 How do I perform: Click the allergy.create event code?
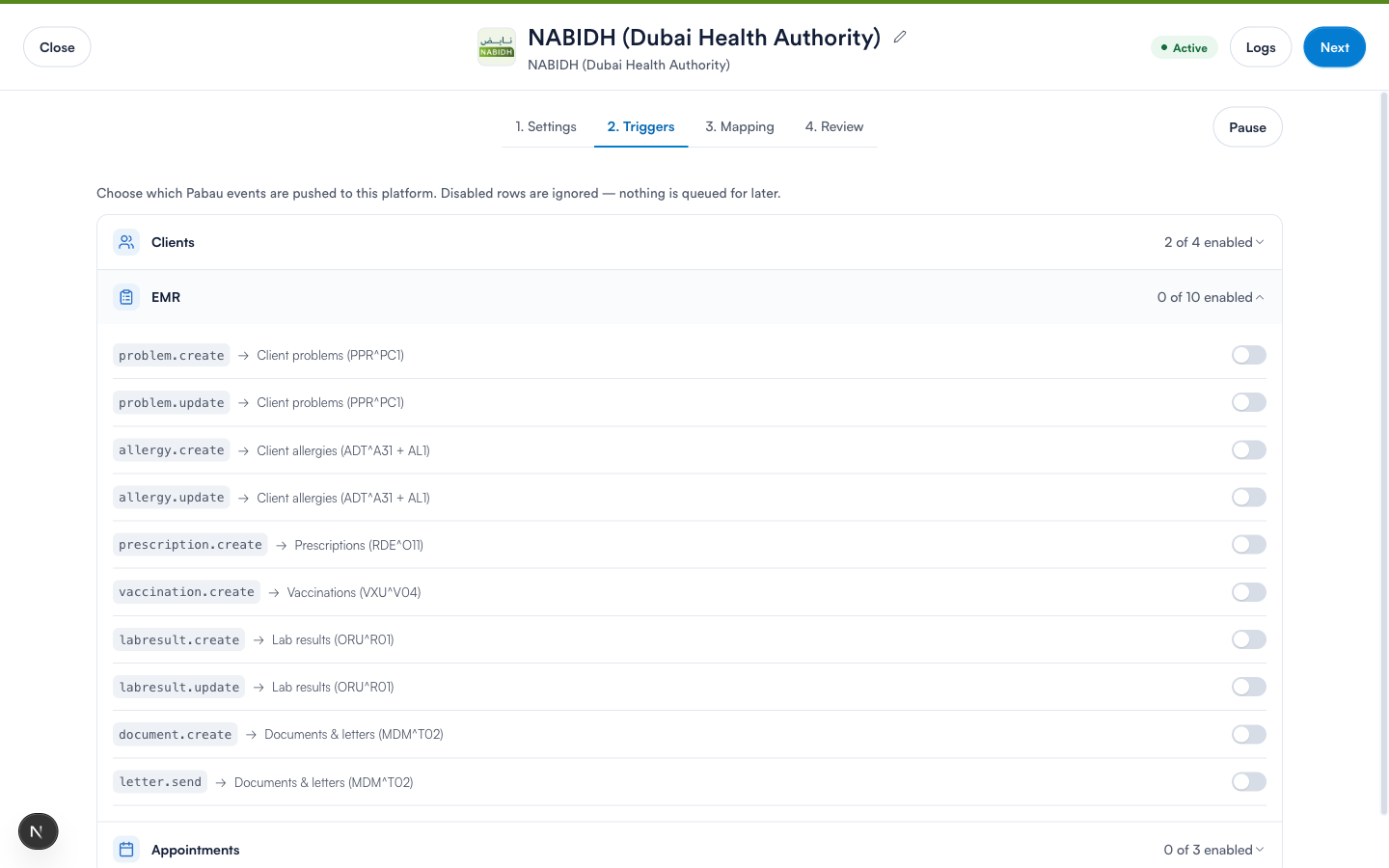click(172, 449)
